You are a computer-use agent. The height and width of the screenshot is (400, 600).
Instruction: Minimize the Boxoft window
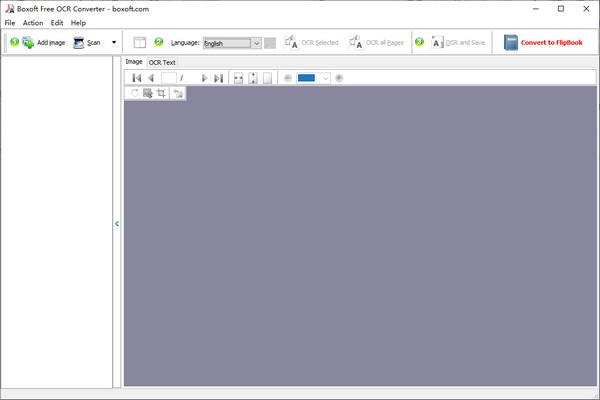tap(536, 8)
